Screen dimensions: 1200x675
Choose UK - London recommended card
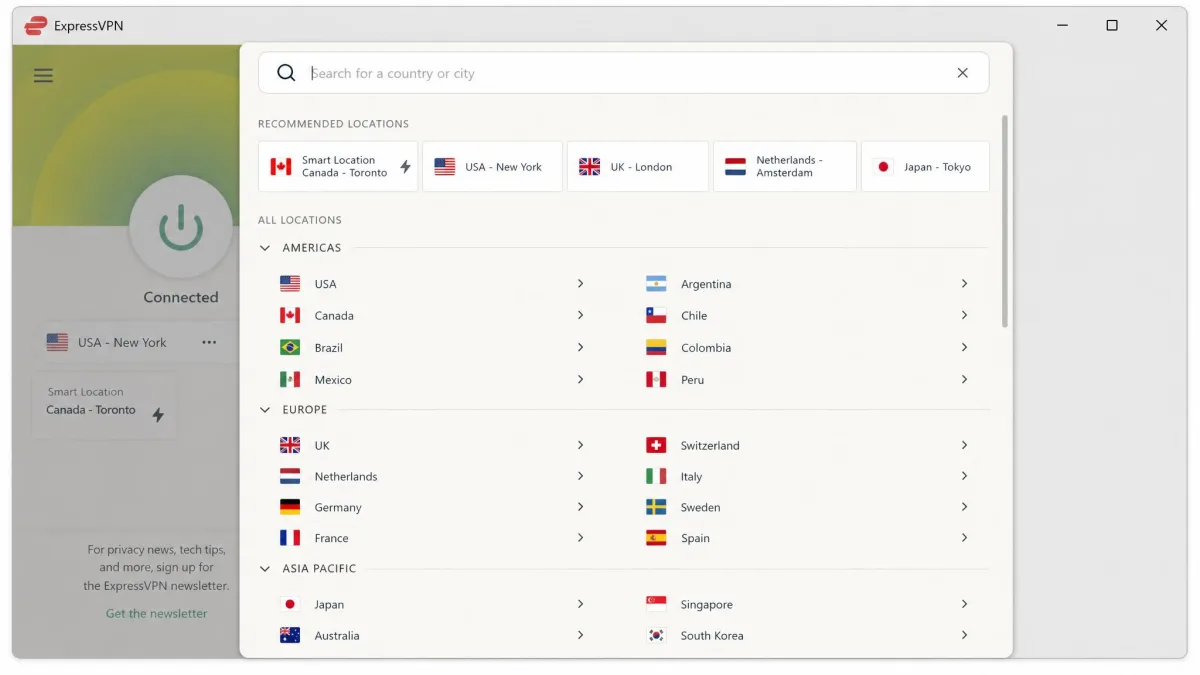point(638,166)
